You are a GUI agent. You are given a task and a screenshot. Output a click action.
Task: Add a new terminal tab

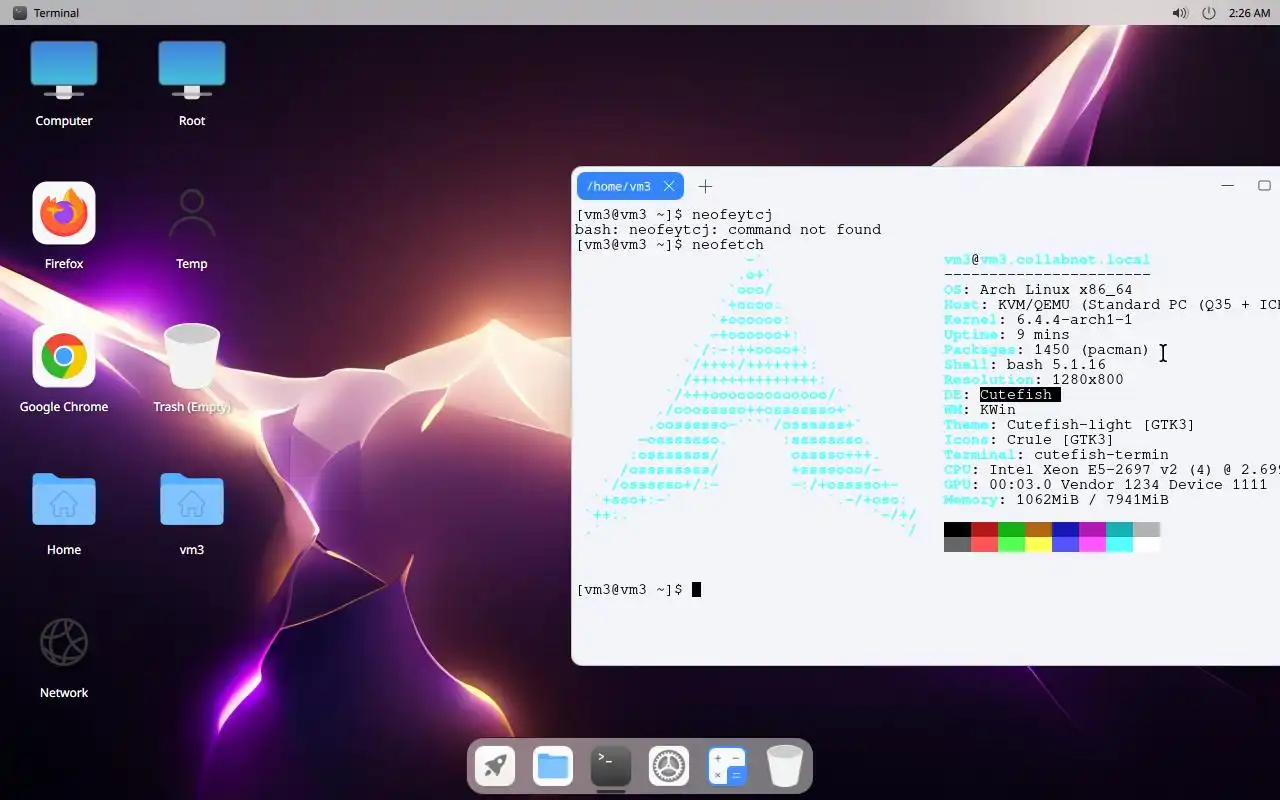coord(705,186)
